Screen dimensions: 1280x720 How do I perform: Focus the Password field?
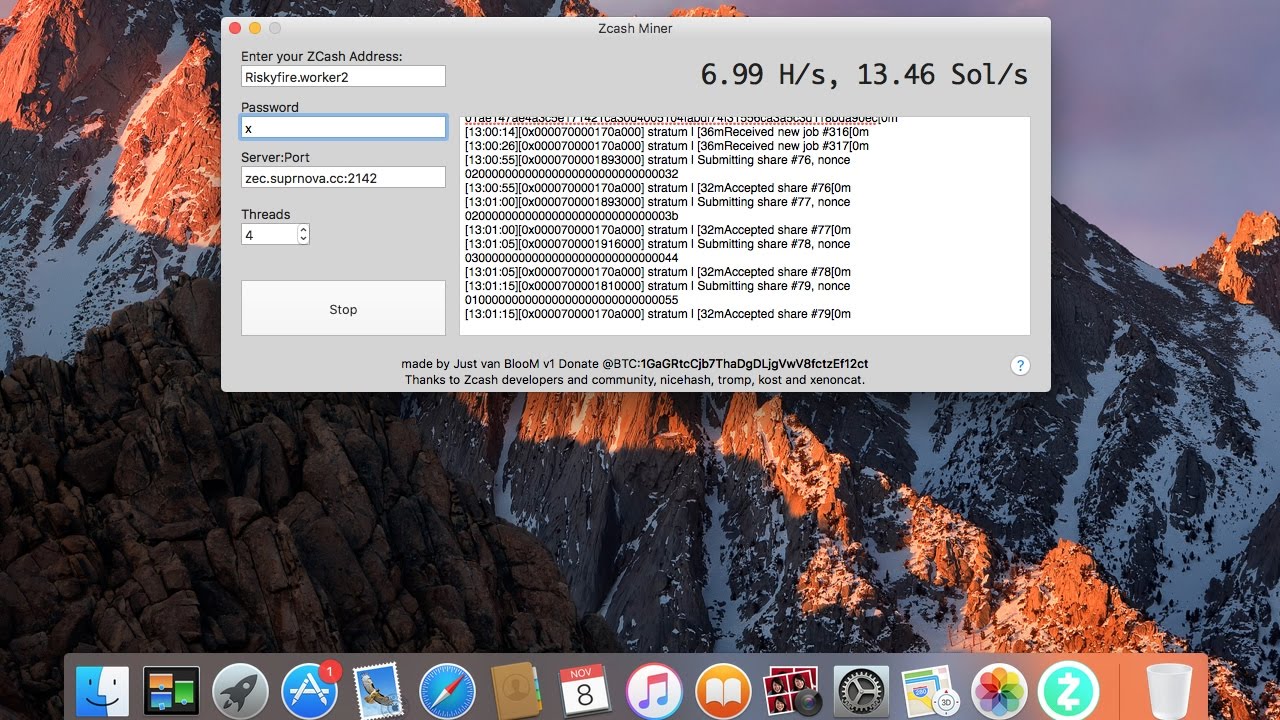click(343, 127)
